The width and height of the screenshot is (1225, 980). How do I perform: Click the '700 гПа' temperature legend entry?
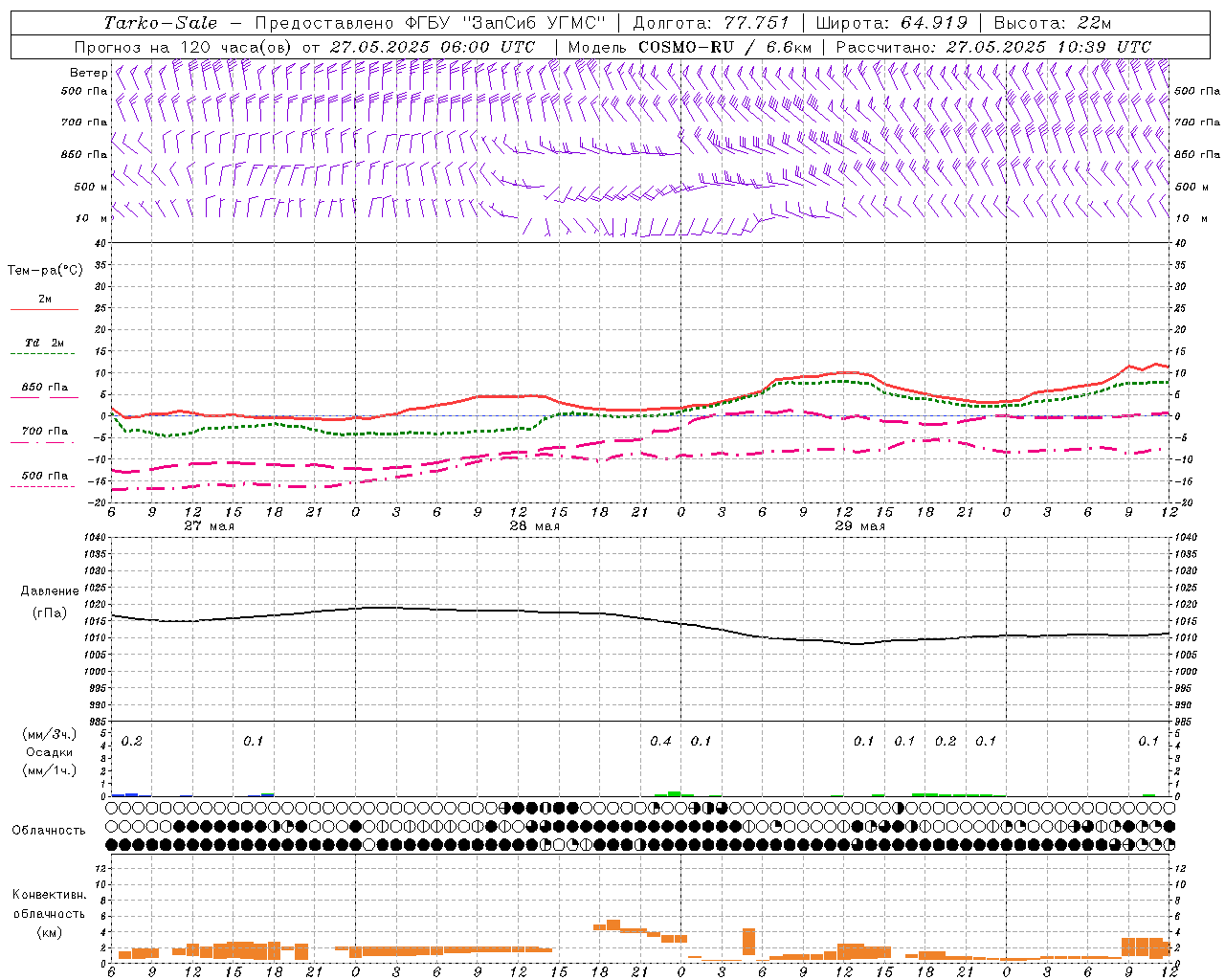tap(45, 432)
